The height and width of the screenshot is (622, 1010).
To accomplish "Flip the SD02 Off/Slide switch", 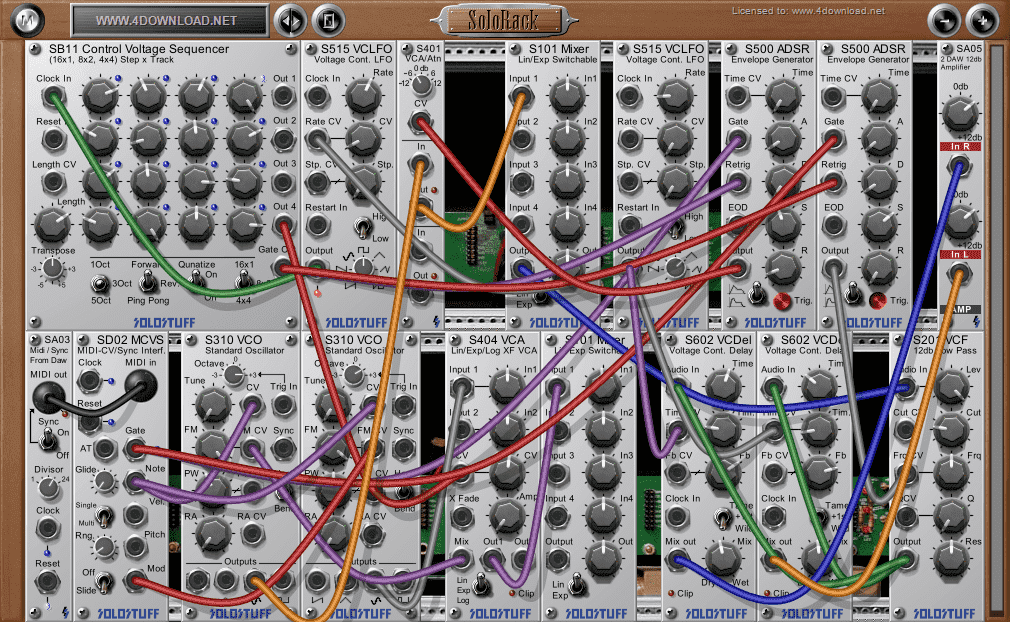I will (103, 581).
